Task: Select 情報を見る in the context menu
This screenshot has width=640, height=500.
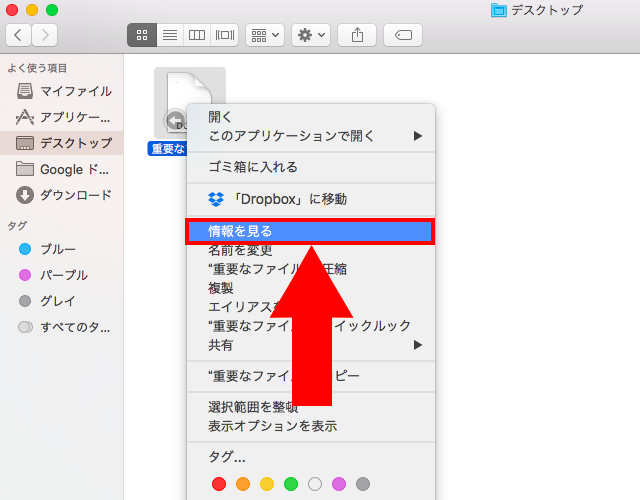Action: [x=240, y=231]
